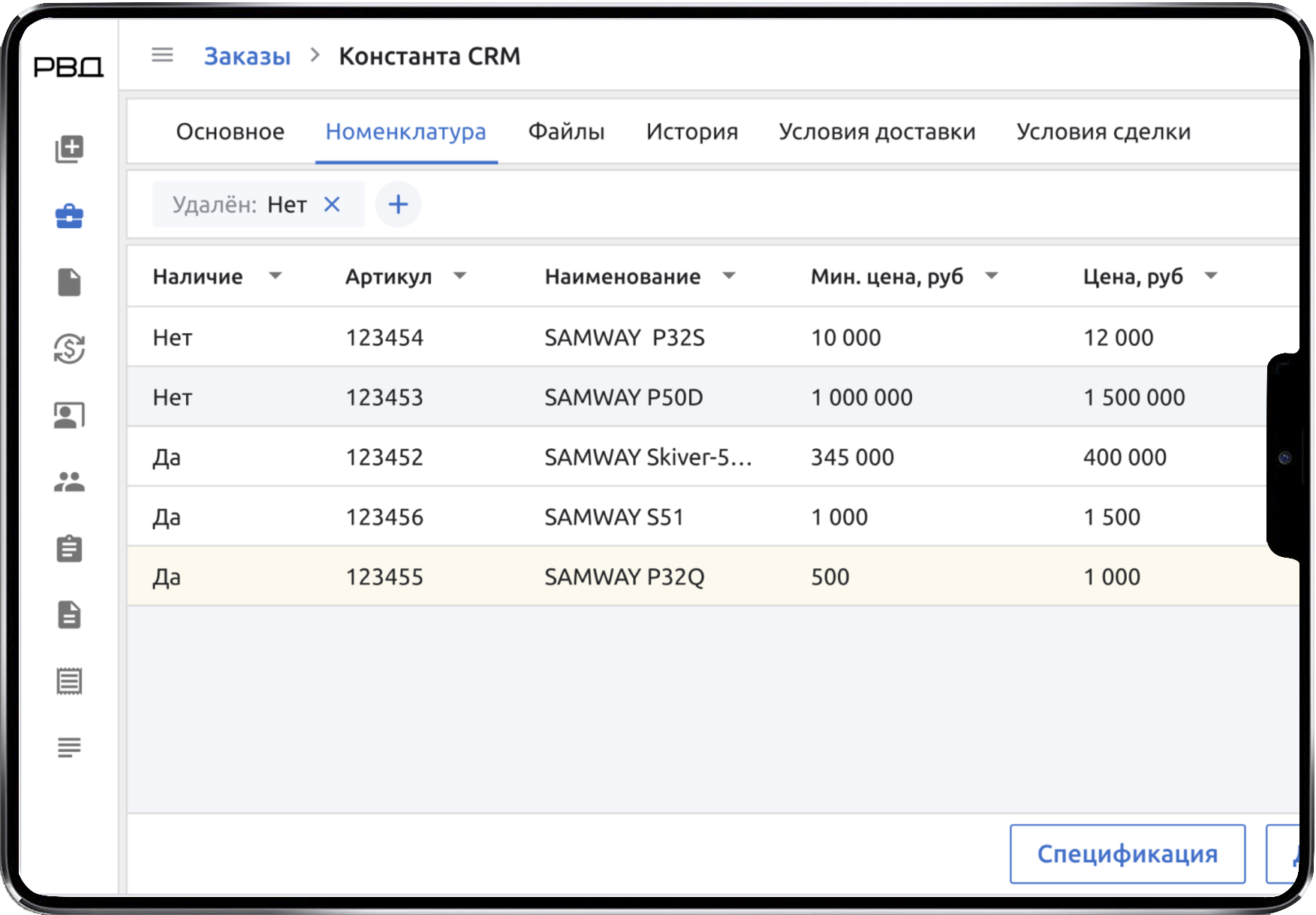Open the contact card icon in sidebar

pyautogui.click(x=69, y=414)
